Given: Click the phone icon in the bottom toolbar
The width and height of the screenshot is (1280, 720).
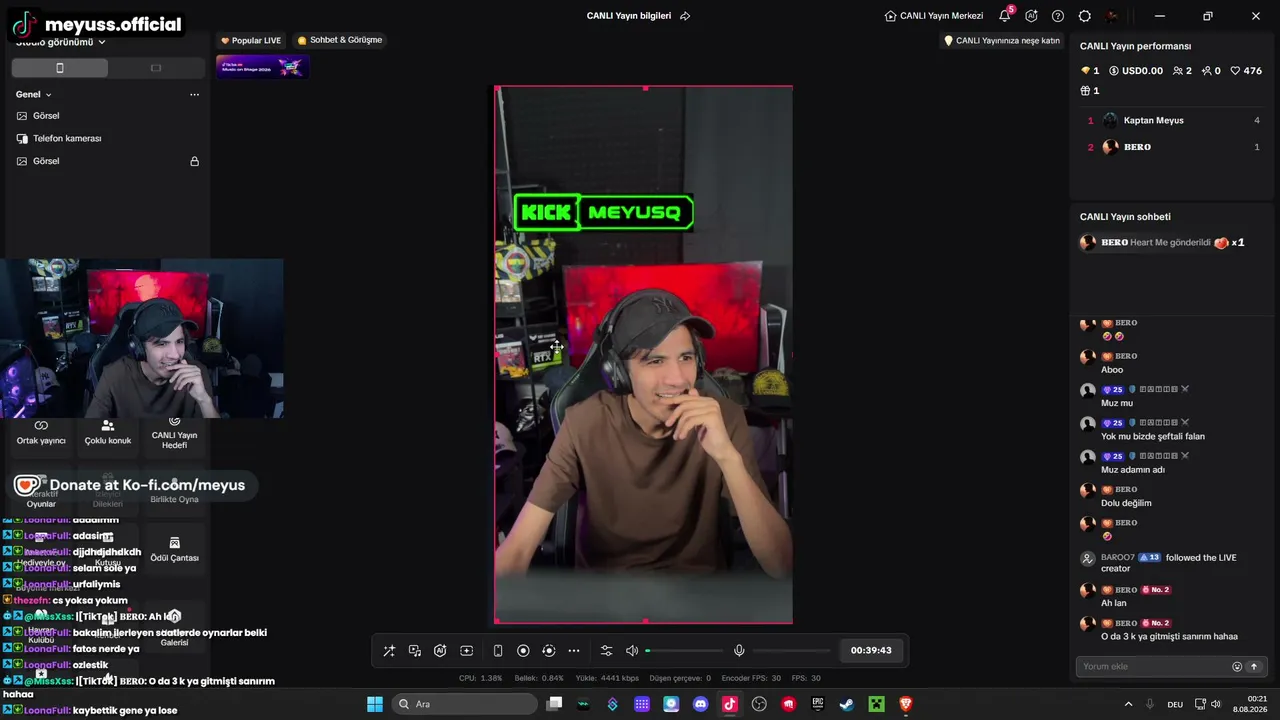Looking at the screenshot, I should [x=498, y=650].
